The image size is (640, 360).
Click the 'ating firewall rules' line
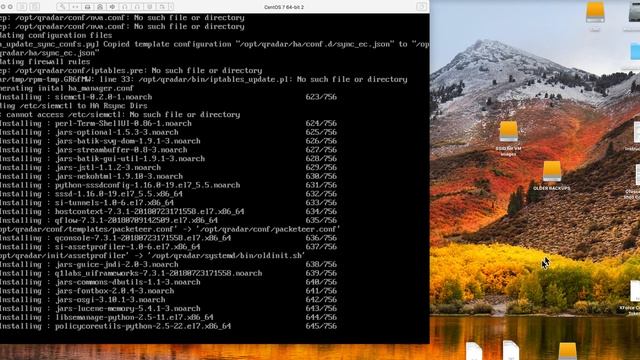45,62
